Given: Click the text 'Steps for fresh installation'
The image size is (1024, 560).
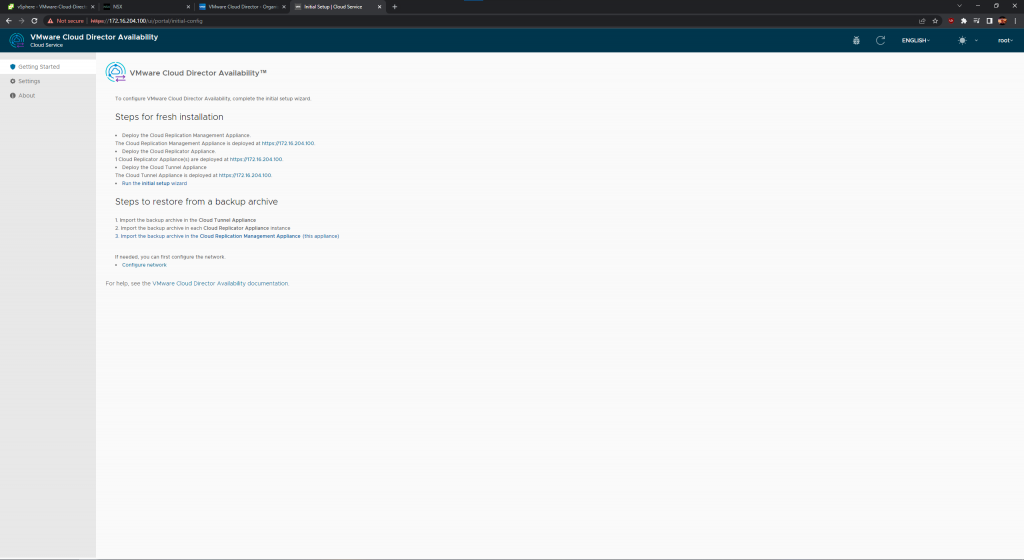Looking at the screenshot, I should point(169,117).
